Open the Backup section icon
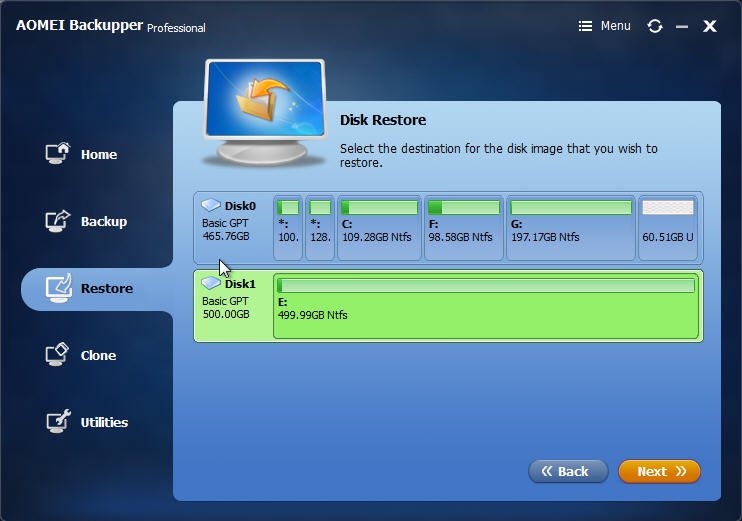This screenshot has height=521, width=742. click(x=58, y=221)
